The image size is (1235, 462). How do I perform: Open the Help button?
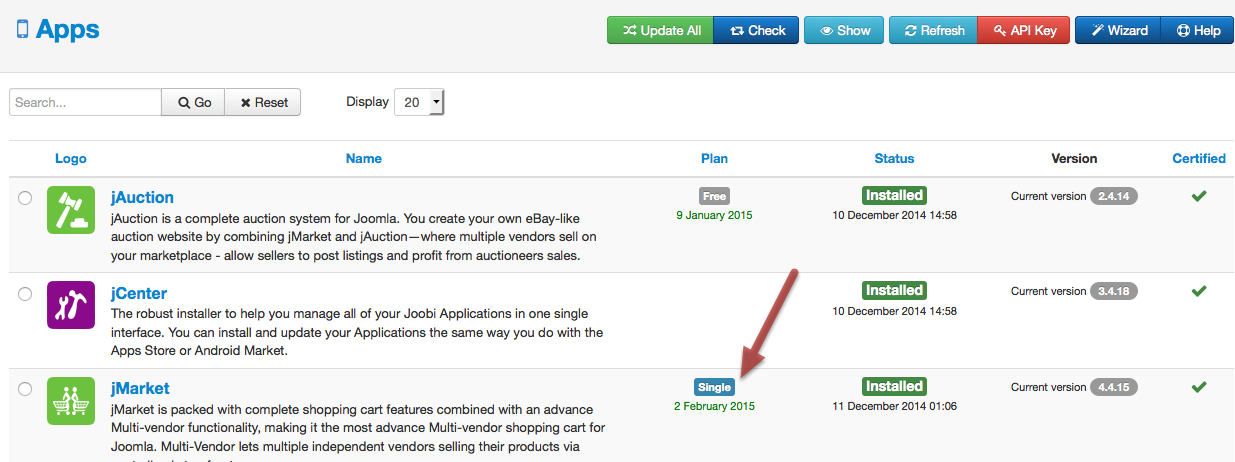[1197, 30]
